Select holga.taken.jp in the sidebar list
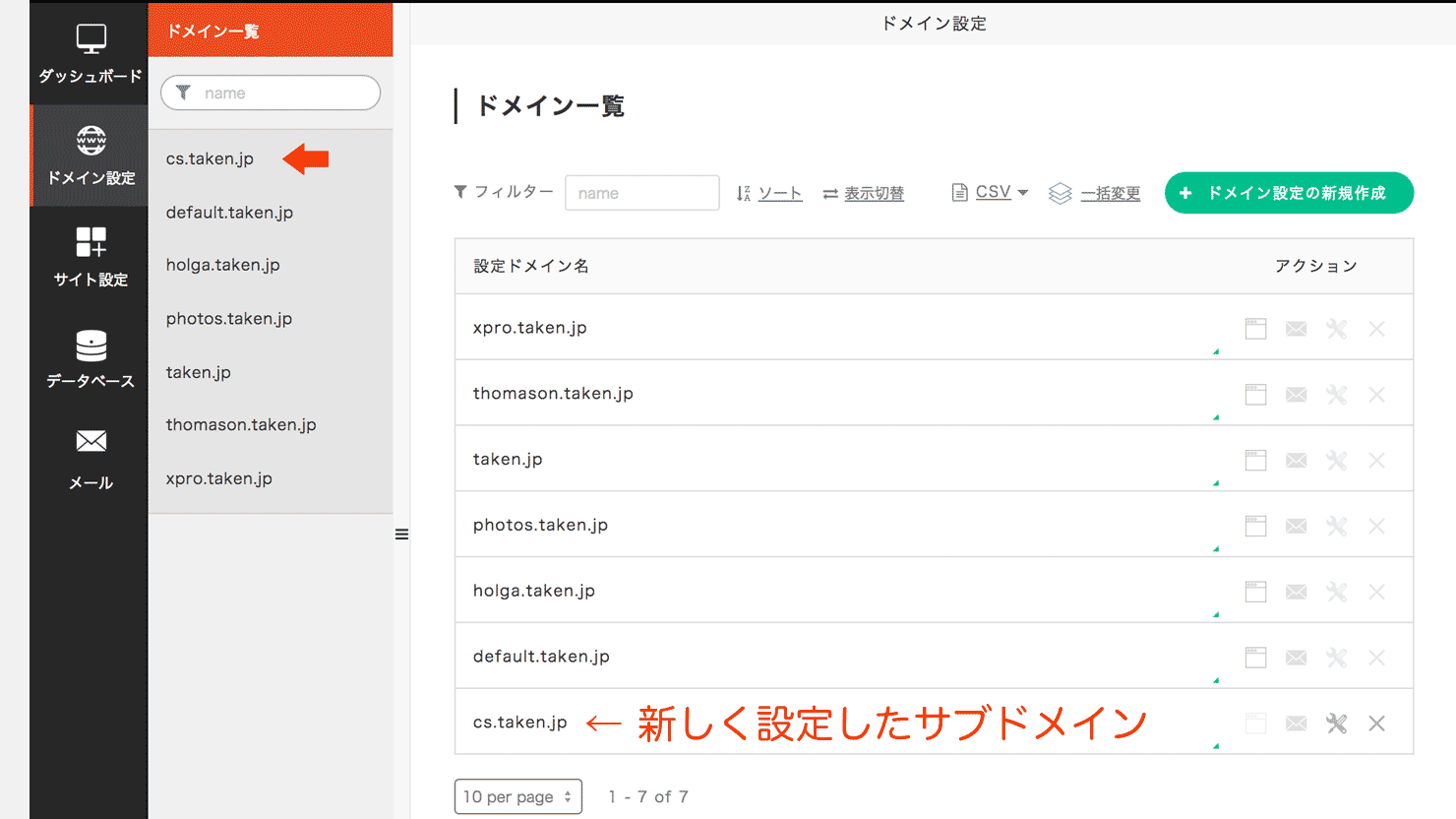This screenshot has height=819, width=1456. coord(223,265)
